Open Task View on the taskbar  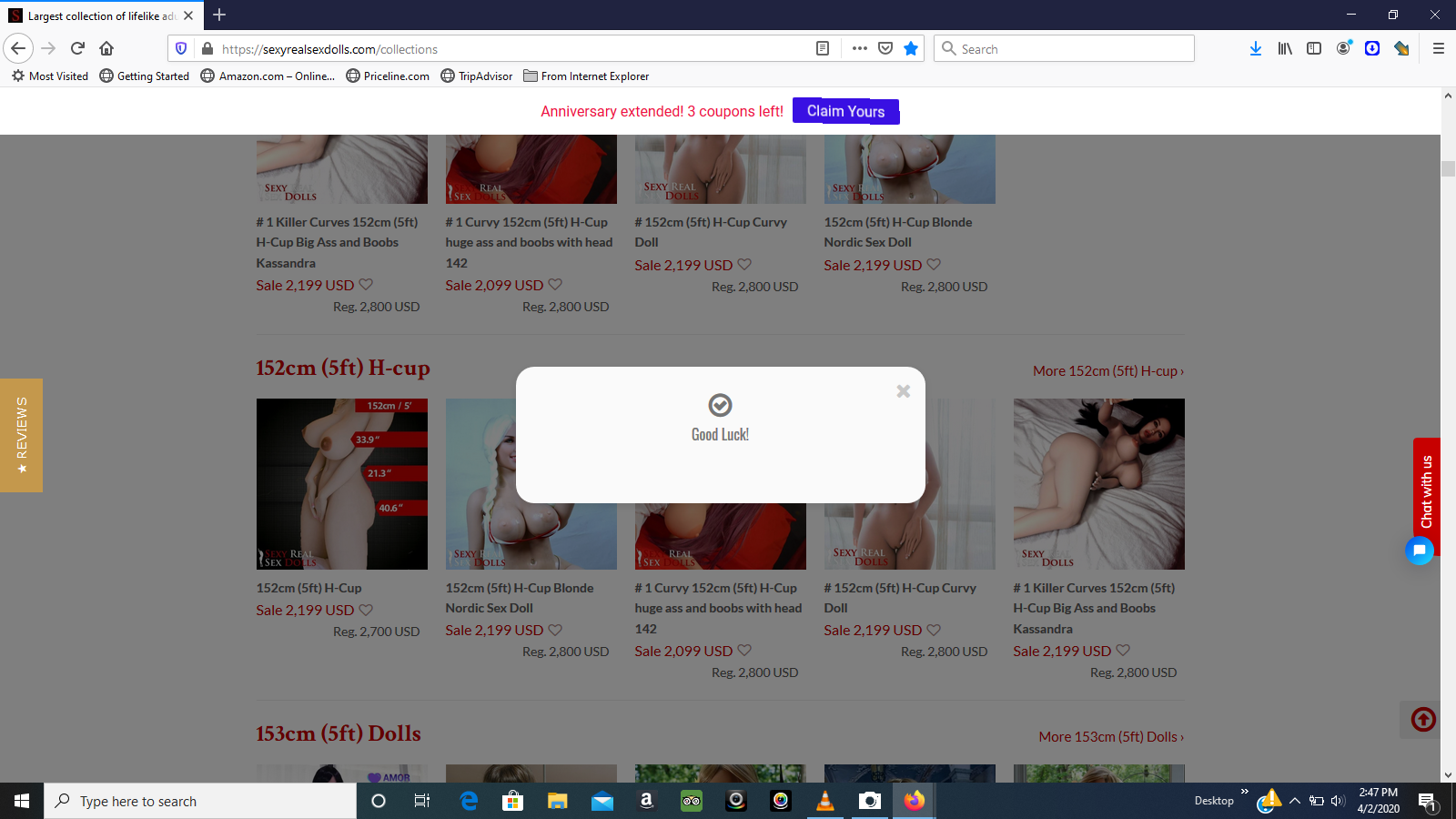pyautogui.click(x=422, y=801)
